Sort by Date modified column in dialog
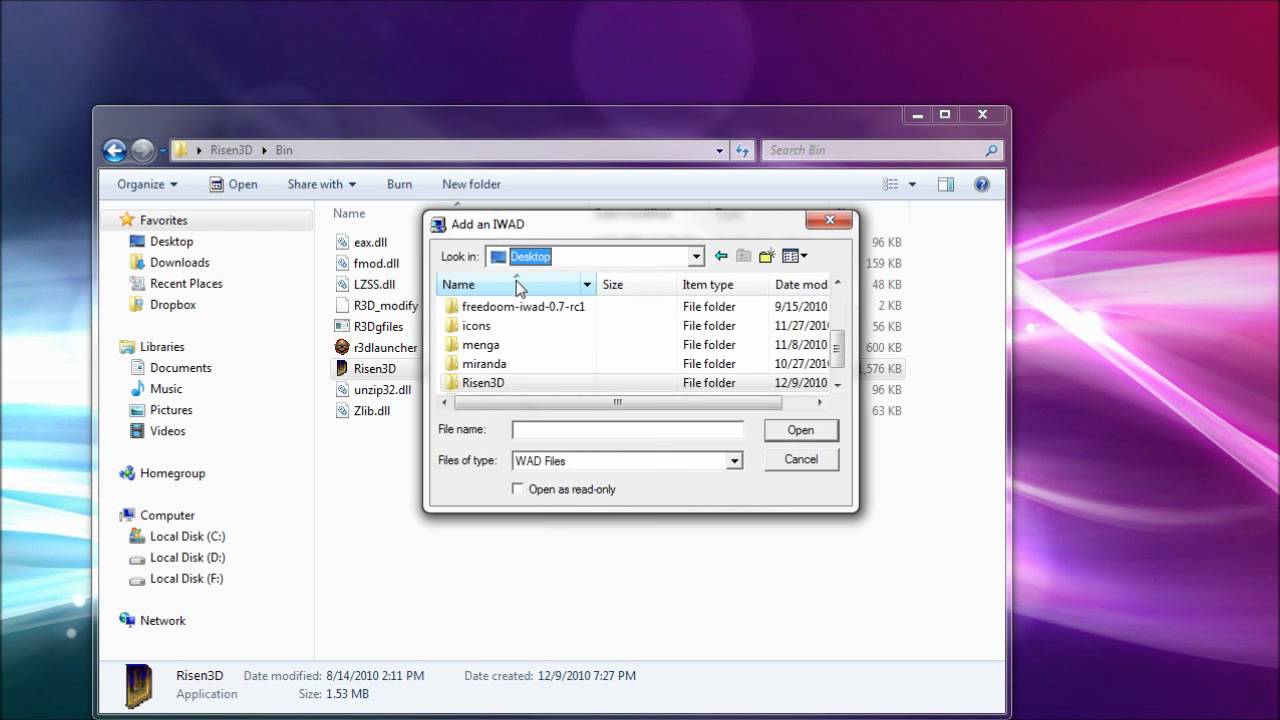 coord(800,285)
